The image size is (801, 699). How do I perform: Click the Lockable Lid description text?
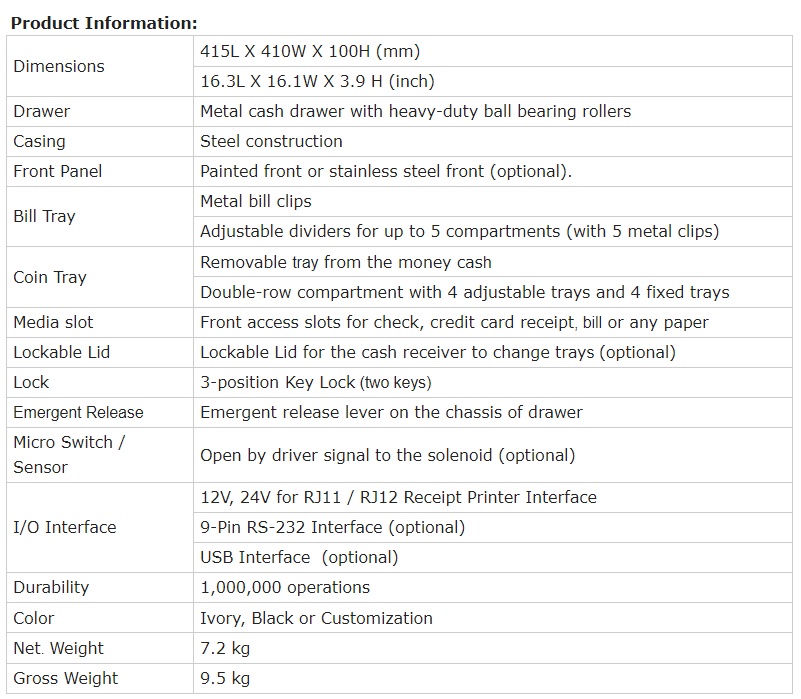point(437,352)
